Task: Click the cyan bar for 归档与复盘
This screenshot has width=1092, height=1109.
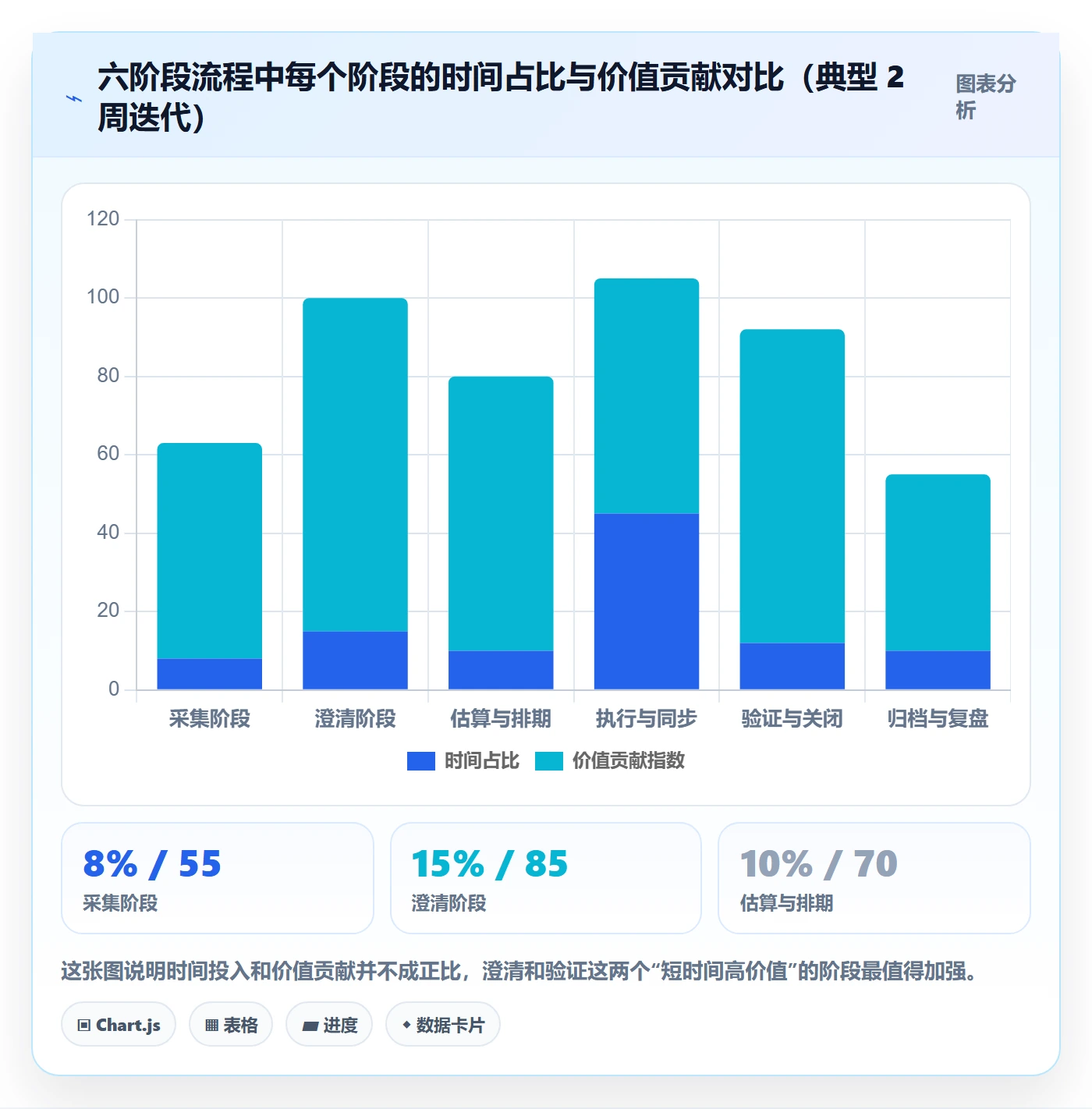Action: (x=938, y=562)
